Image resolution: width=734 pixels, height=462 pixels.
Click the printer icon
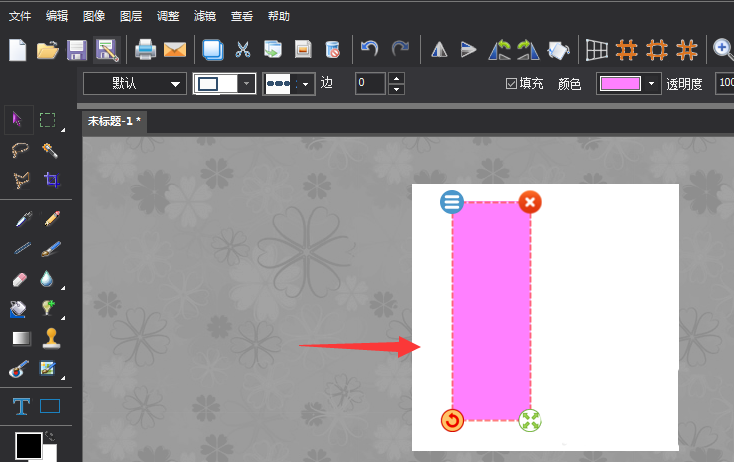[146, 50]
